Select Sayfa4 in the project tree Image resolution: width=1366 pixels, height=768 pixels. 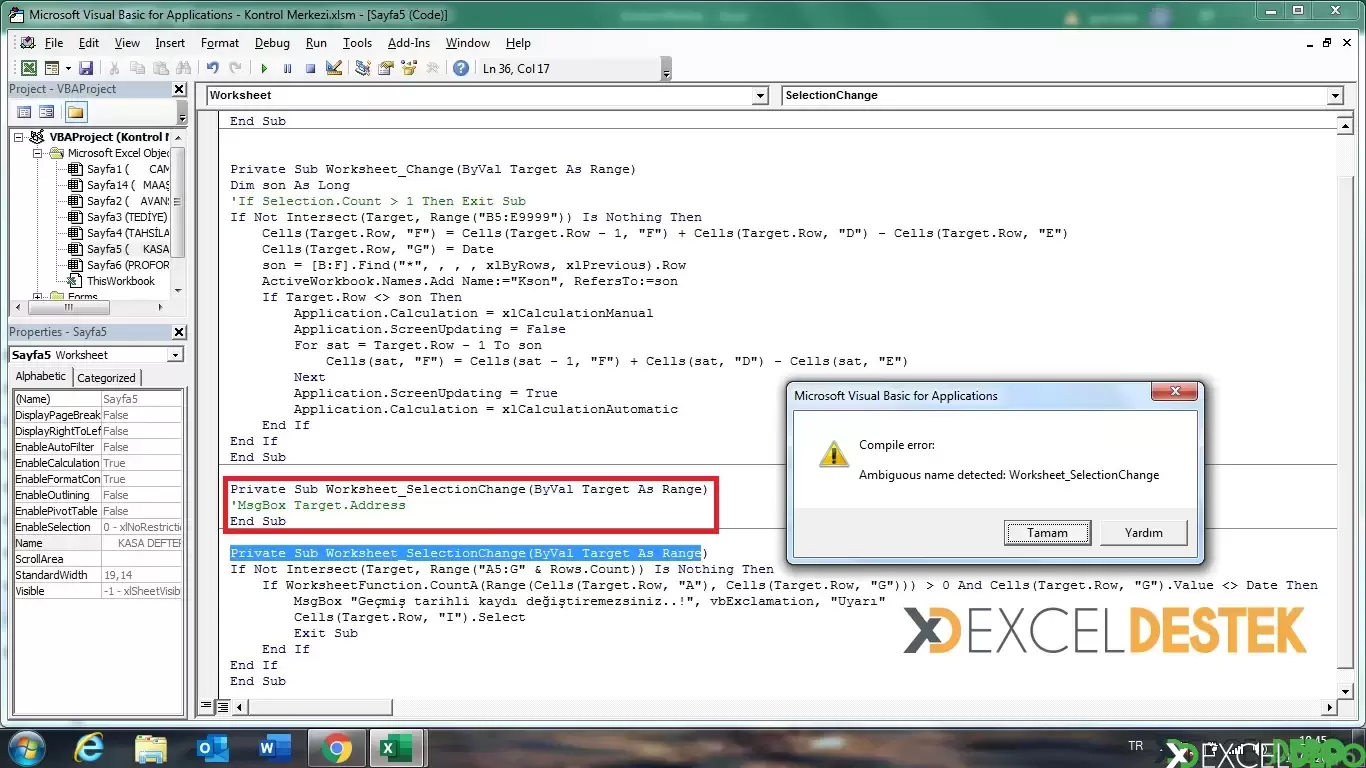click(118, 233)
